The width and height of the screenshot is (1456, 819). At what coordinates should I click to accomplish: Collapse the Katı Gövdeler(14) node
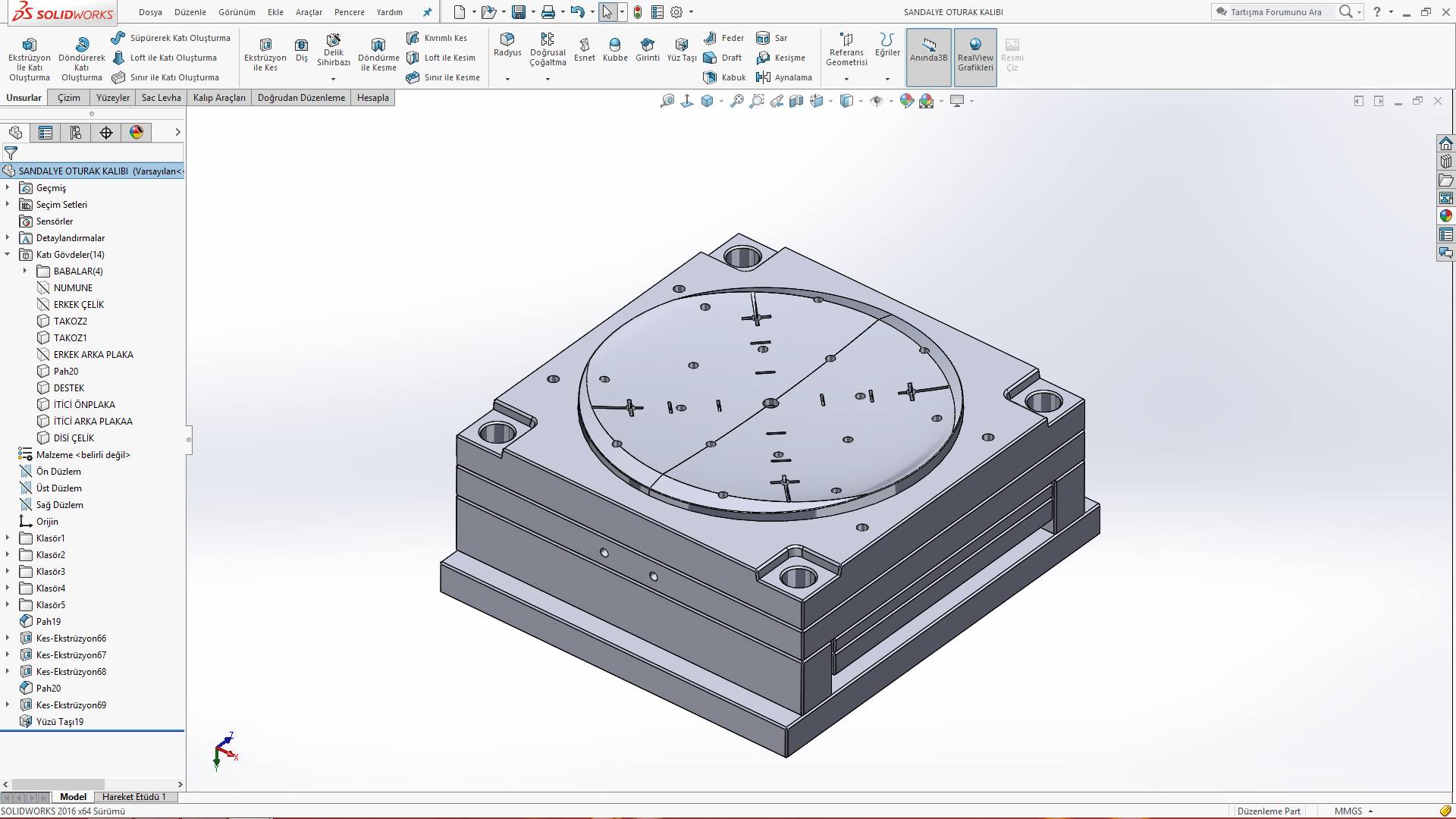8,254
